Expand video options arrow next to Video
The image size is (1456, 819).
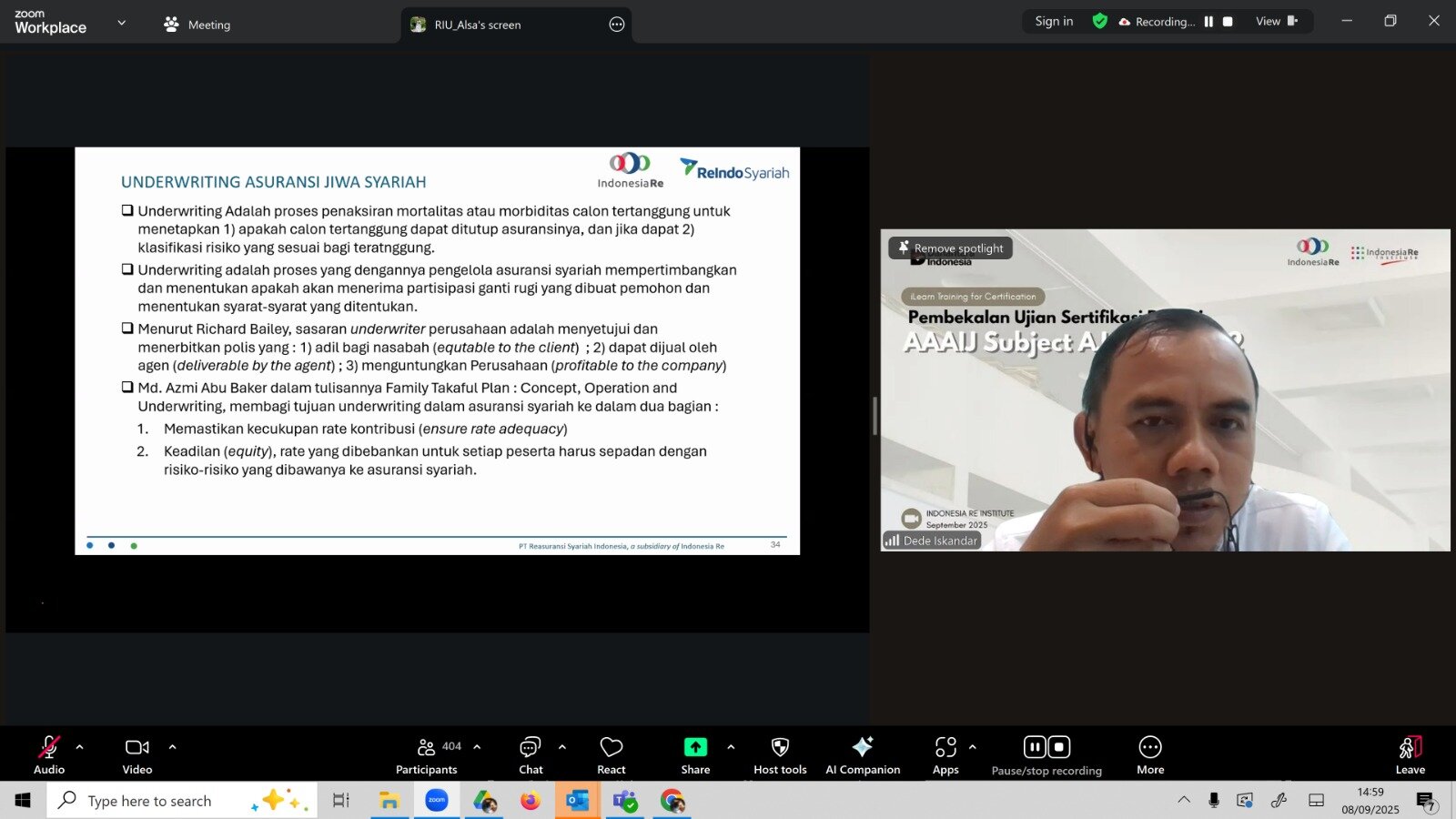(x=173, y=747)
